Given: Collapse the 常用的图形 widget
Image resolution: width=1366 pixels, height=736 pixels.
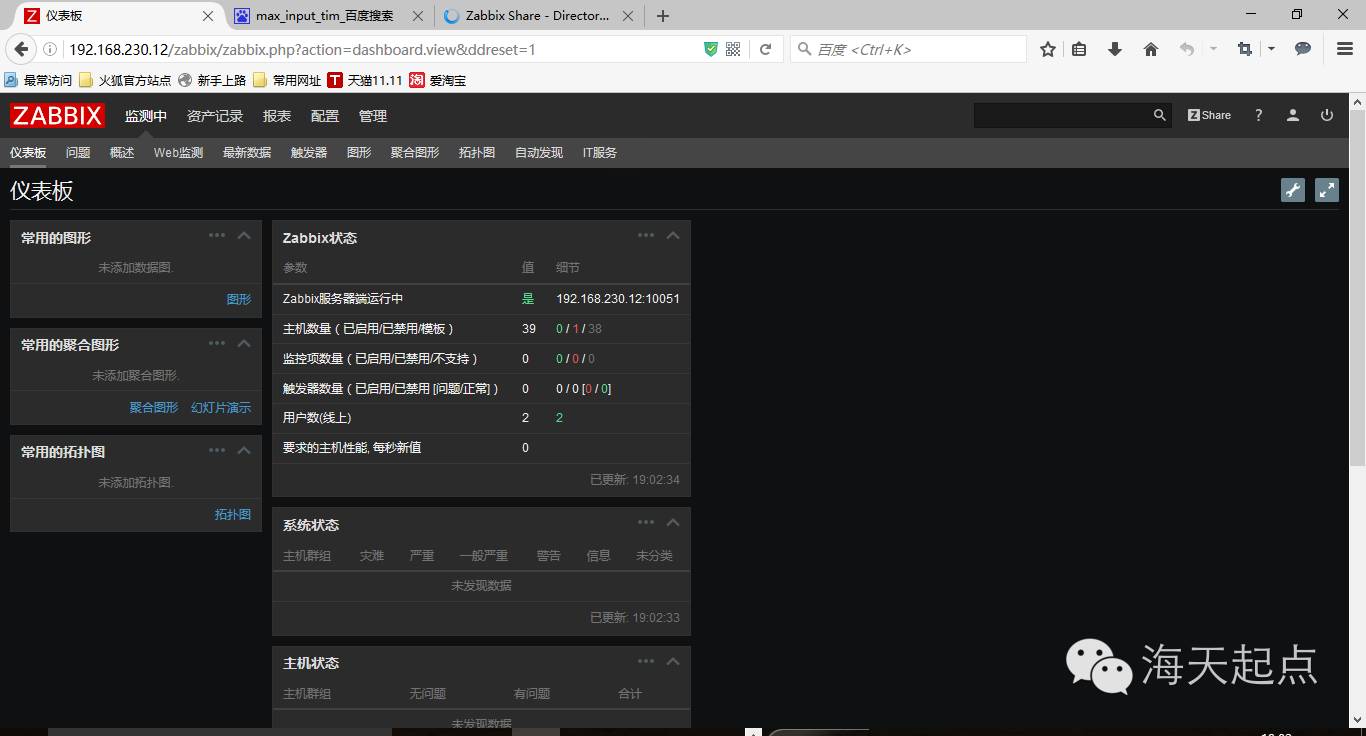Looking at the screenshot, I should [244, 235].
